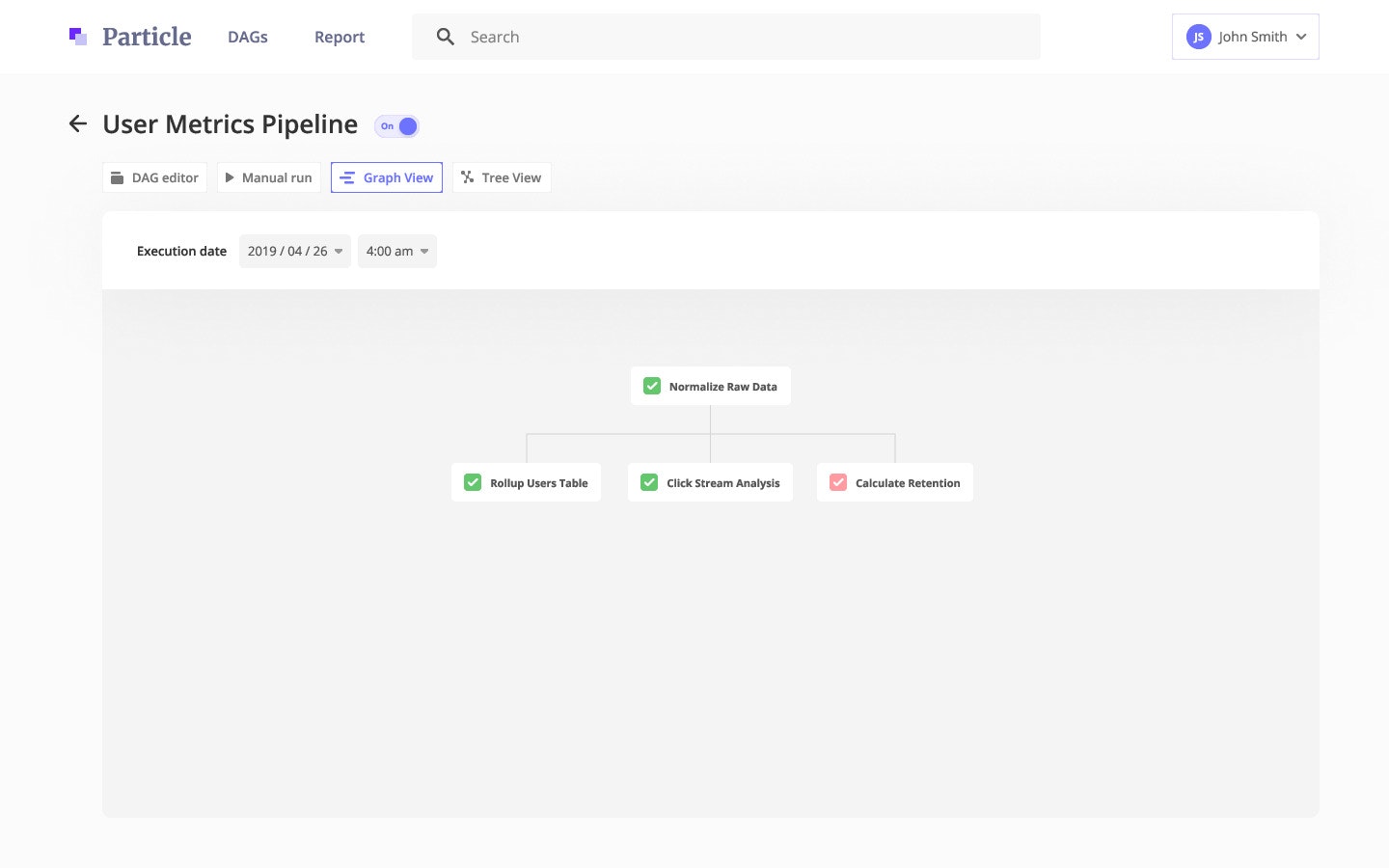Click the Particle logo icon
The width and height of the screenshot is (1389, 868).
click(77, 36)
